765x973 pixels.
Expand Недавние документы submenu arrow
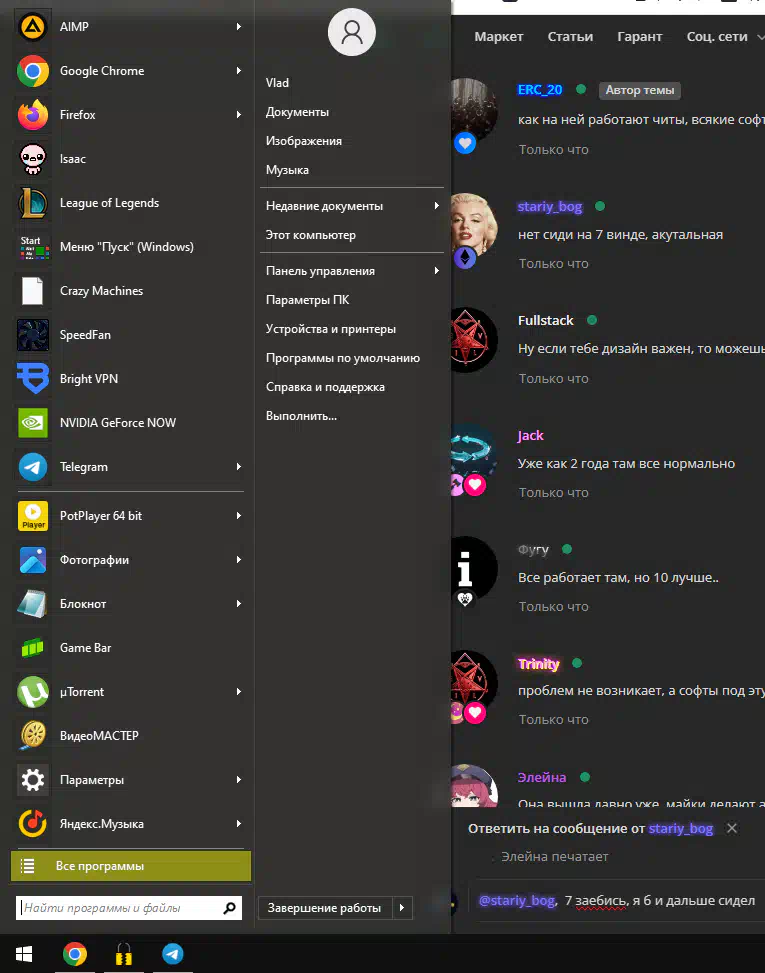437,206
